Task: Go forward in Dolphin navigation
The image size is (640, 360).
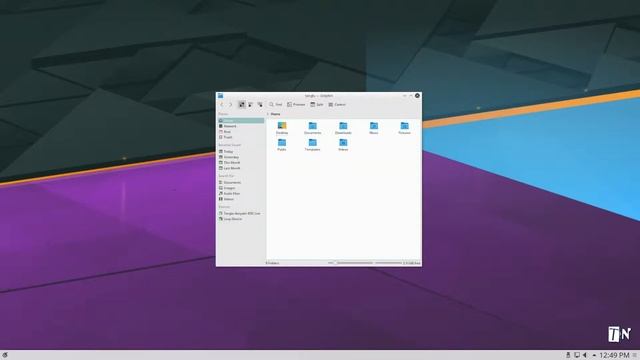Action: [230, 105]
